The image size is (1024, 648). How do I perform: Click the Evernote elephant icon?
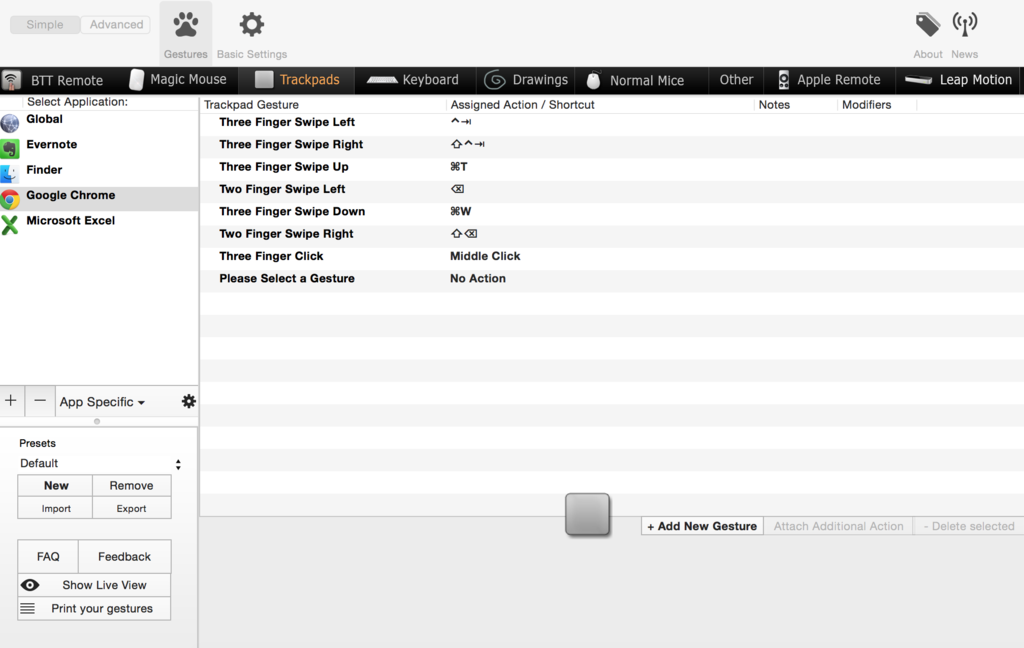click(x=10, y=149)
